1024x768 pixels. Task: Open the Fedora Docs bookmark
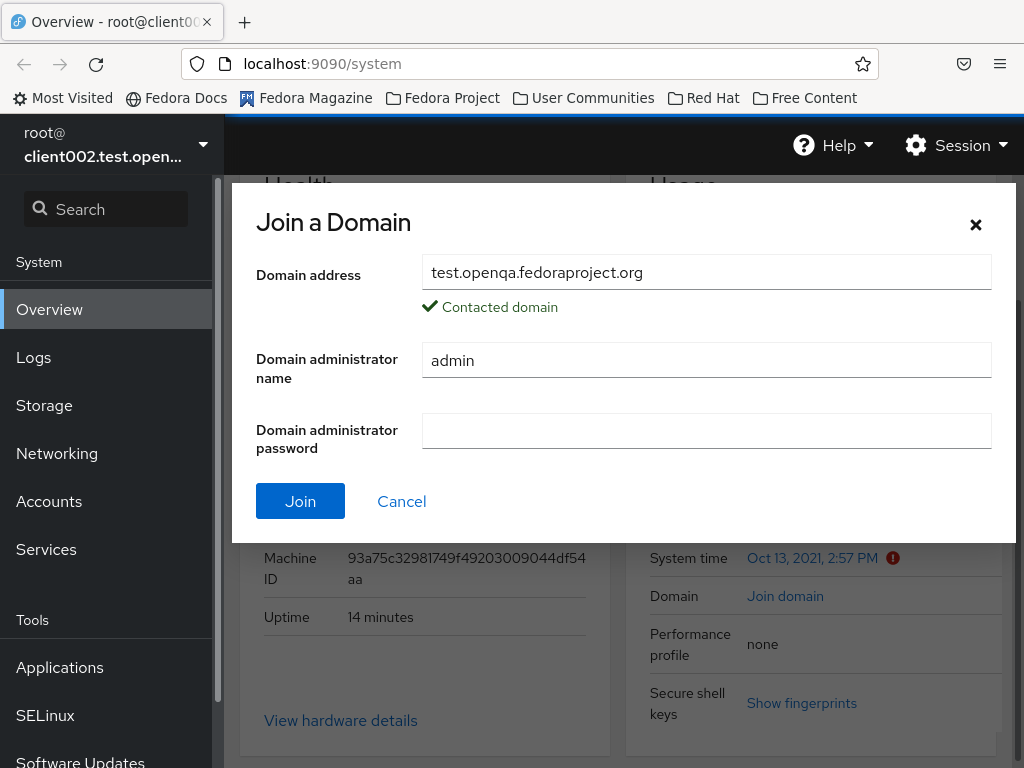(x=176, y=98)
